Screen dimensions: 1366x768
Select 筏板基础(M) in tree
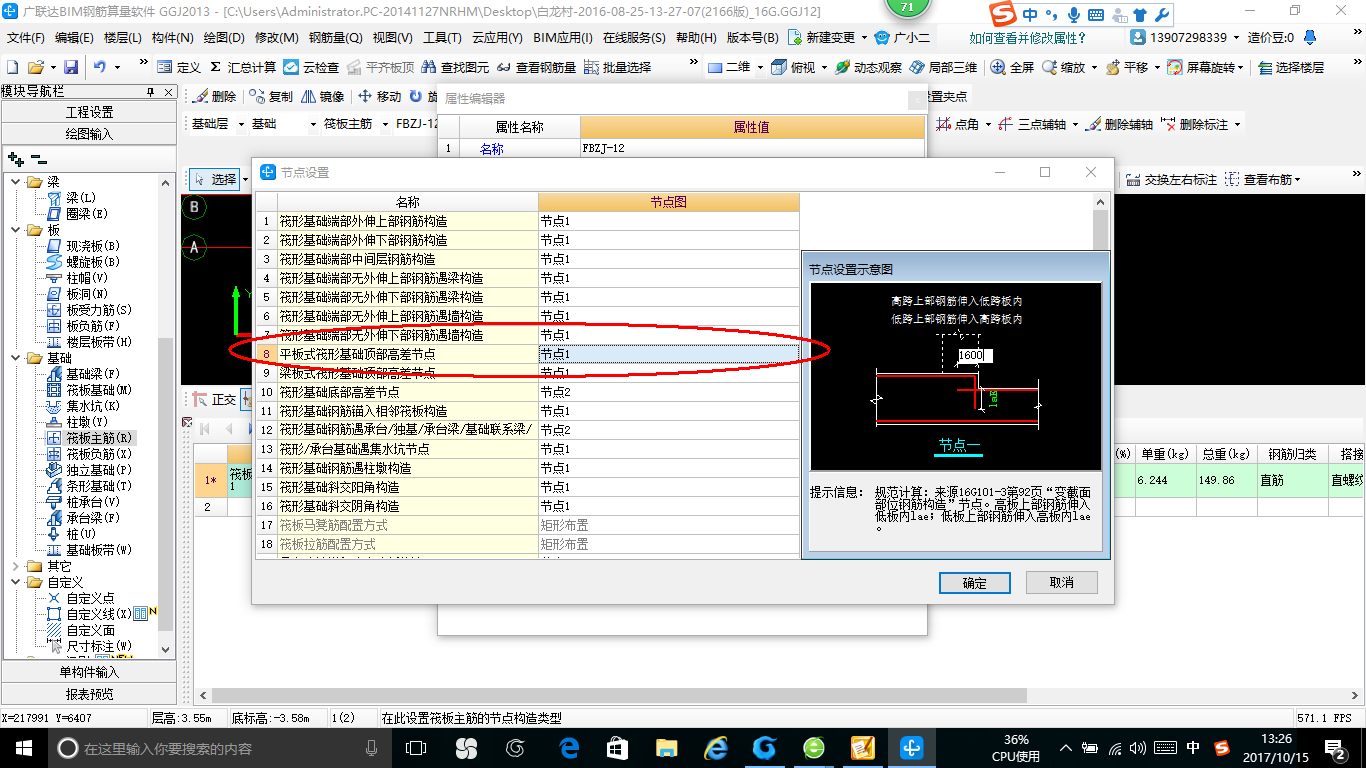point(90,390)
